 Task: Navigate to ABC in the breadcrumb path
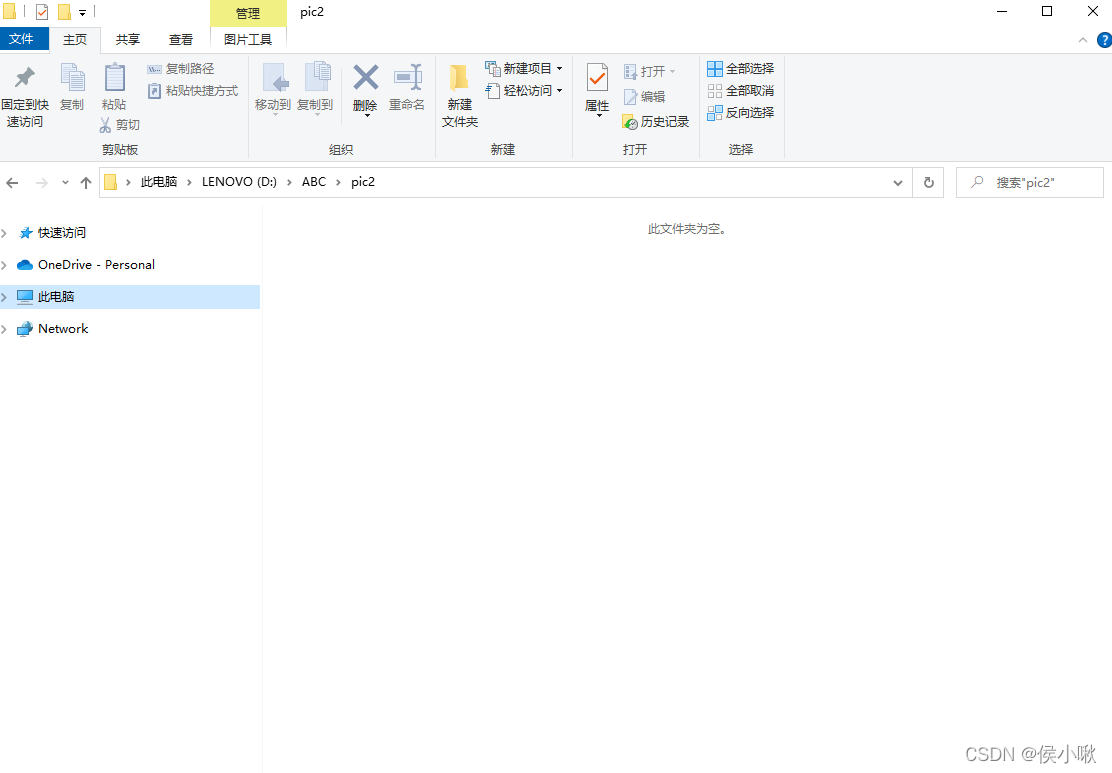[313, 182]
